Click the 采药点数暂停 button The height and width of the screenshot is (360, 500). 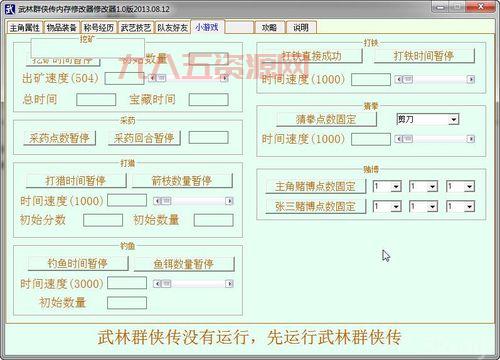point(59,138)
